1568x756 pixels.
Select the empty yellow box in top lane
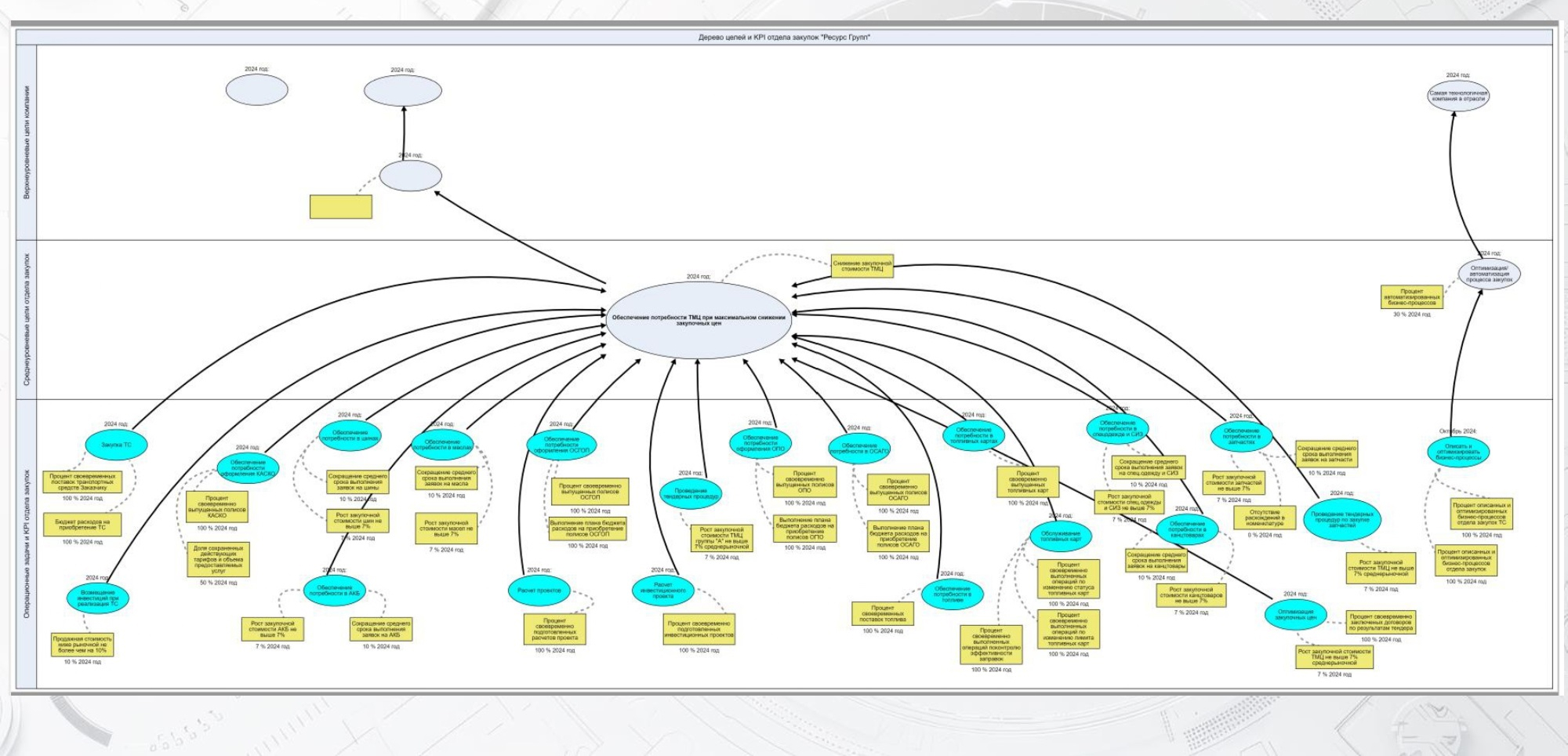pyautogui.click(x=340, y=207)
